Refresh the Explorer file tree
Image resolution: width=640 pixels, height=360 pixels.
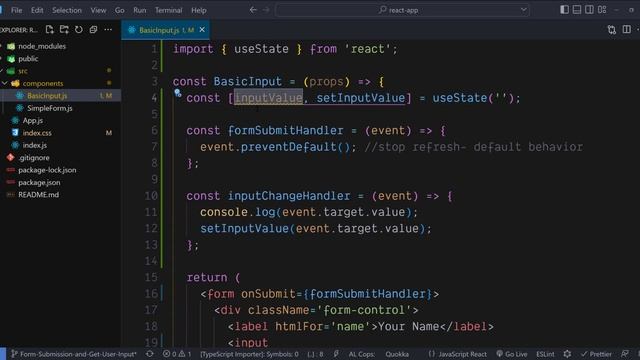click(x=79, y=29)
